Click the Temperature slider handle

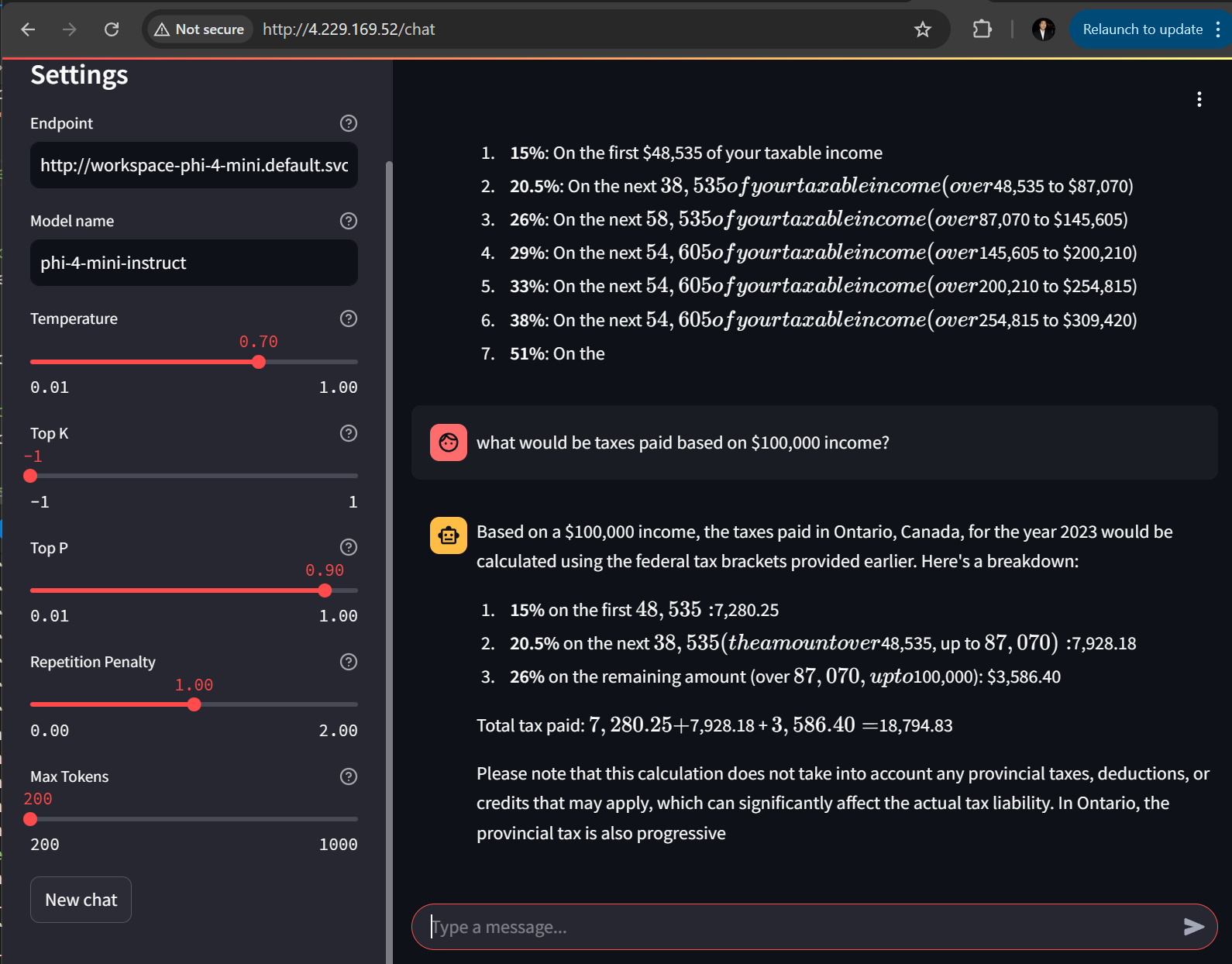[259, 362]
